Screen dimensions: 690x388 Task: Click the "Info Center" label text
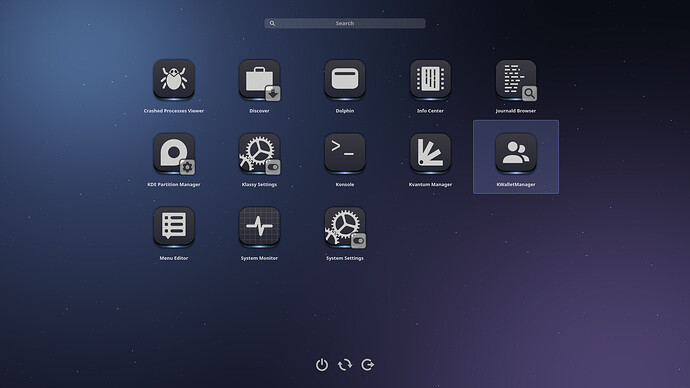click(430, 111)
